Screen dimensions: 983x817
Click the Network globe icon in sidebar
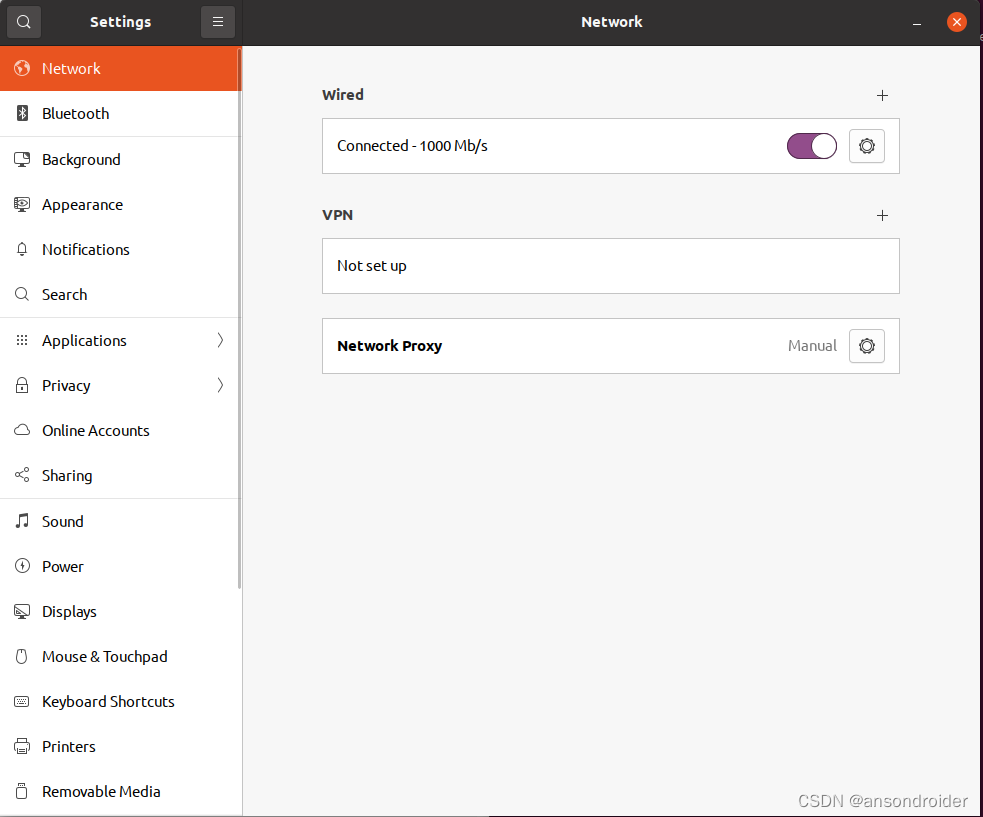coord(22,68)
